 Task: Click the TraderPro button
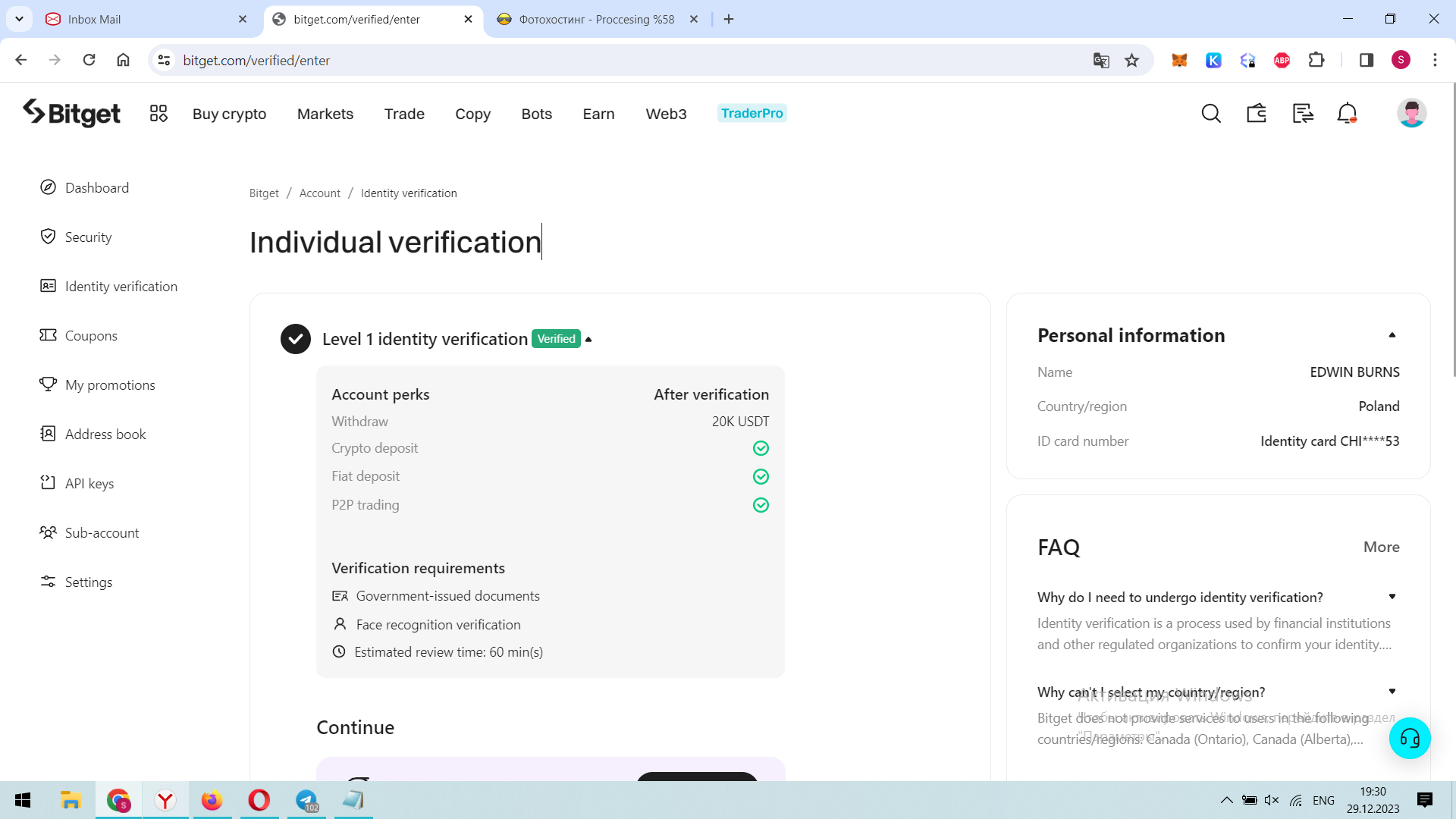point(752,113)
